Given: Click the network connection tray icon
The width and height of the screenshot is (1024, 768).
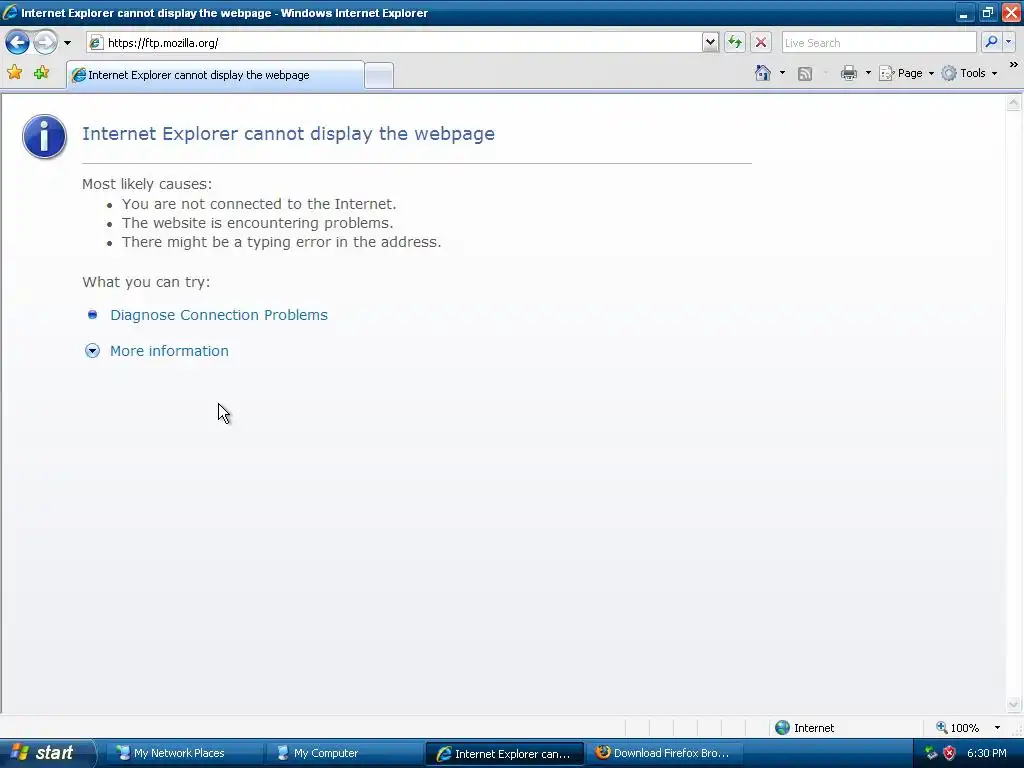Looking at the screenshot, I should coord(931,753).
